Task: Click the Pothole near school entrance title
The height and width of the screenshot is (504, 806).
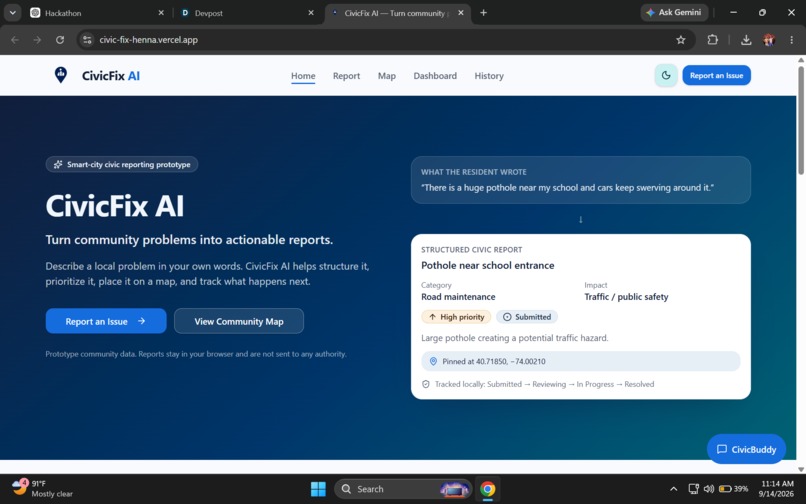Action: click(487, 265)
